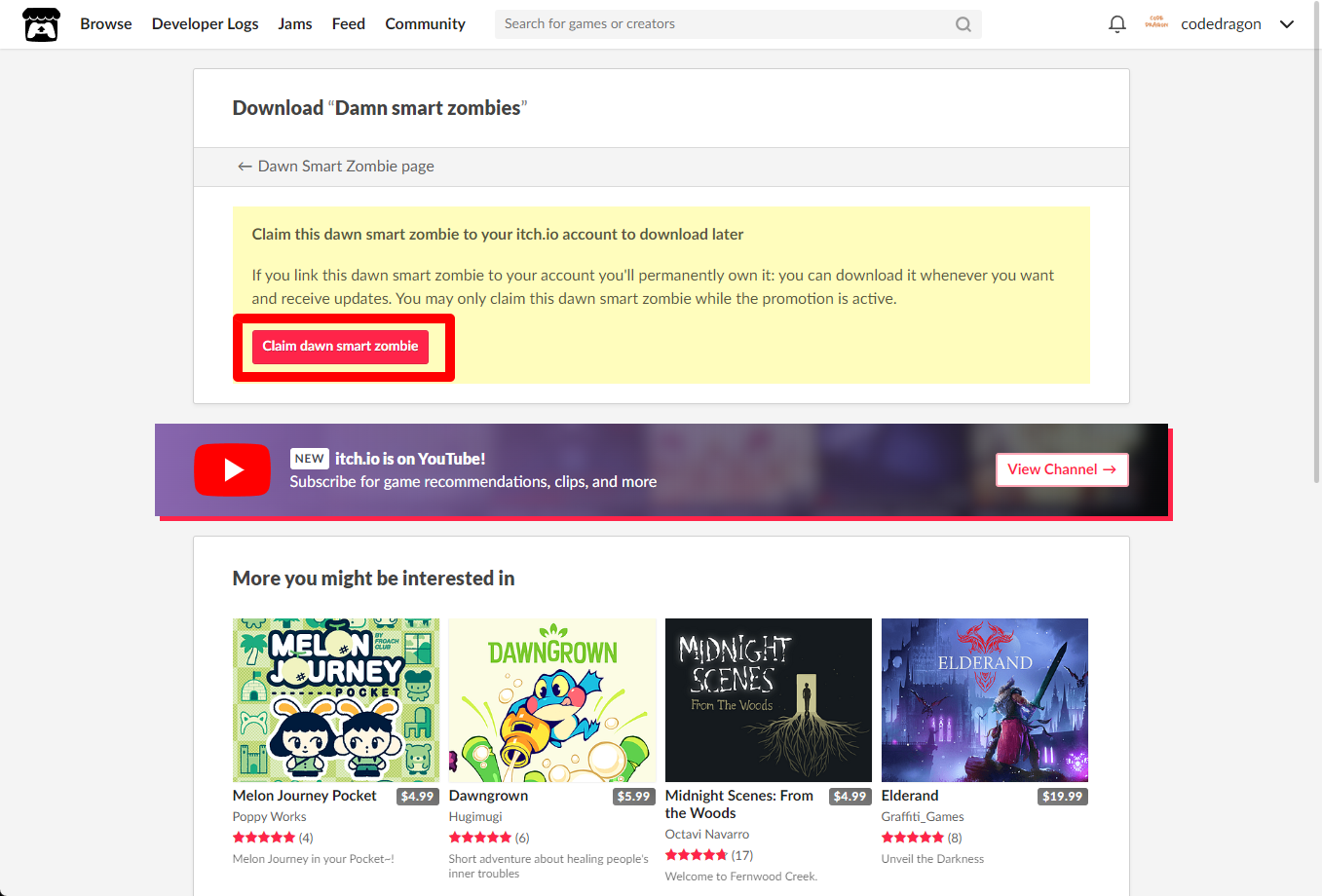Open Elderand game thumbnail

(985, 700)
